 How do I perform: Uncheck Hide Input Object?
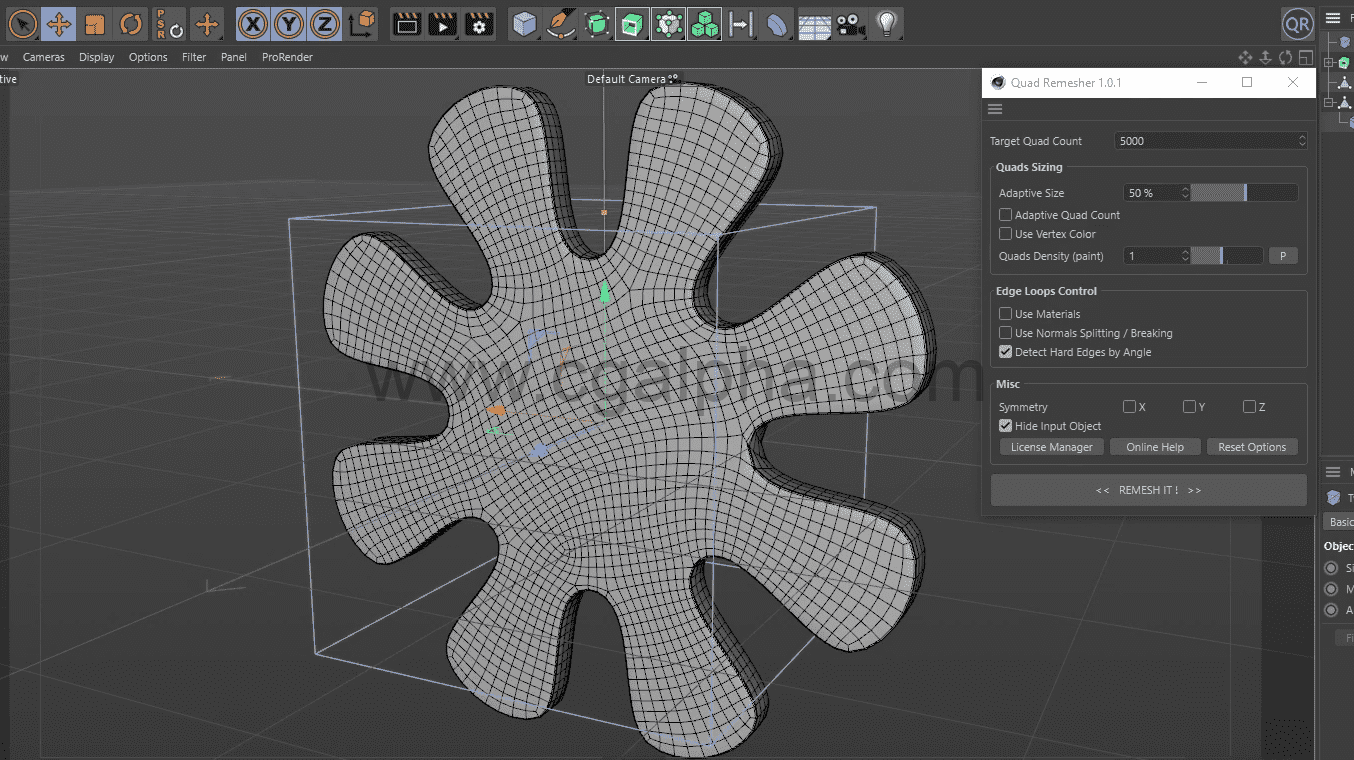(x=1005, y=425)
